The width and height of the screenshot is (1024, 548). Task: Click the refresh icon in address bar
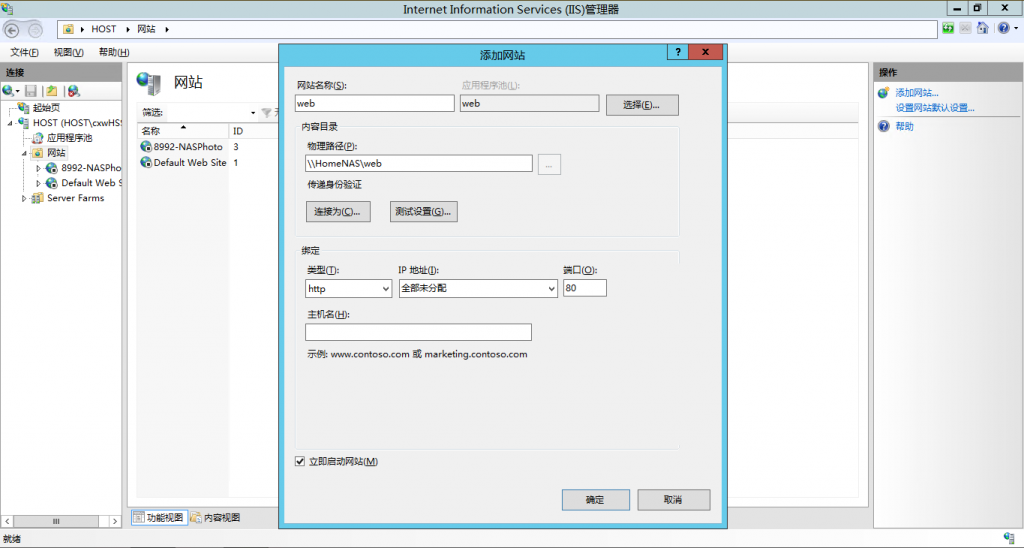948,28
